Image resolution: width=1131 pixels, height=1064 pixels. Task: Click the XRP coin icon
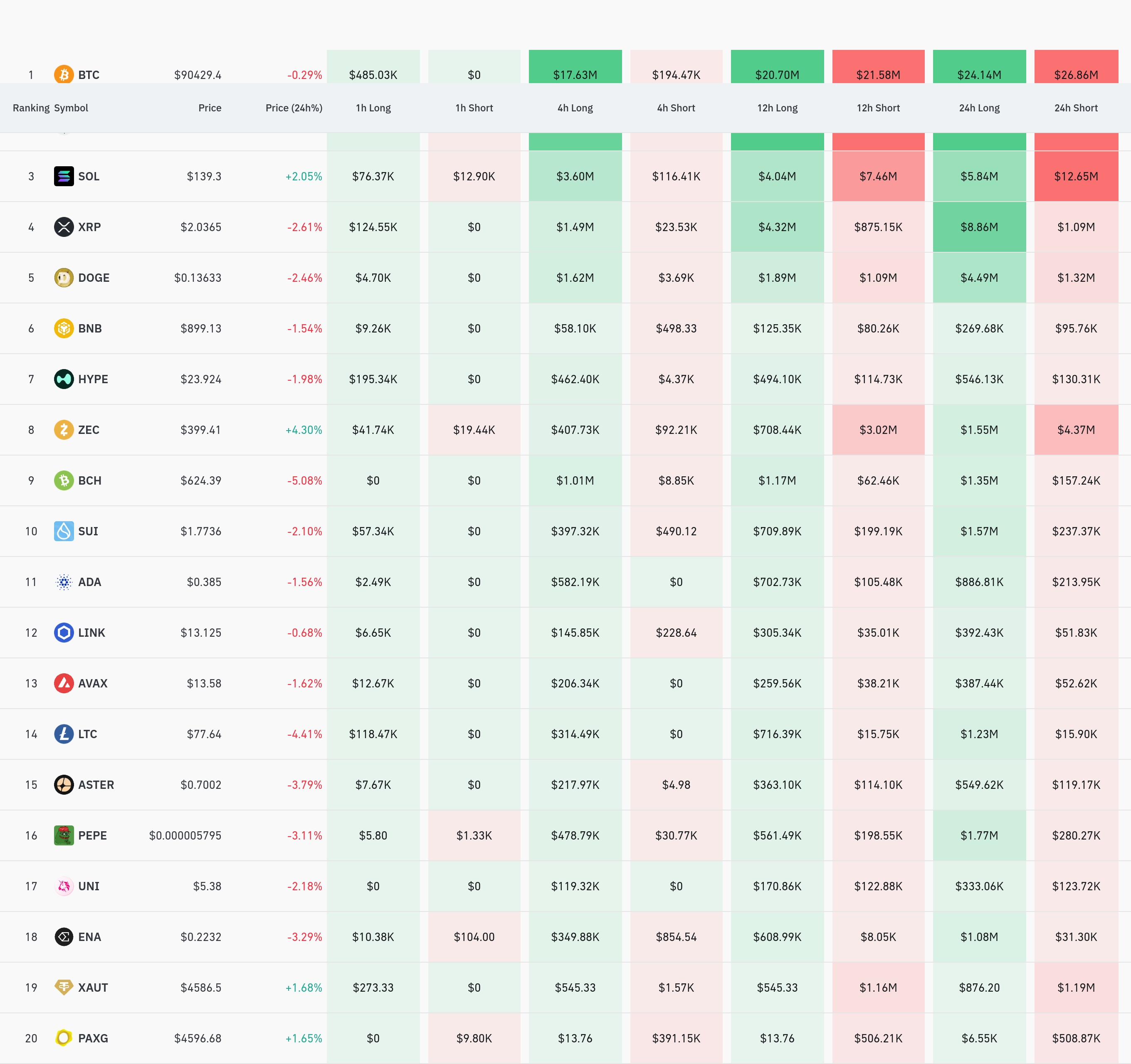(x=64, y=227)
